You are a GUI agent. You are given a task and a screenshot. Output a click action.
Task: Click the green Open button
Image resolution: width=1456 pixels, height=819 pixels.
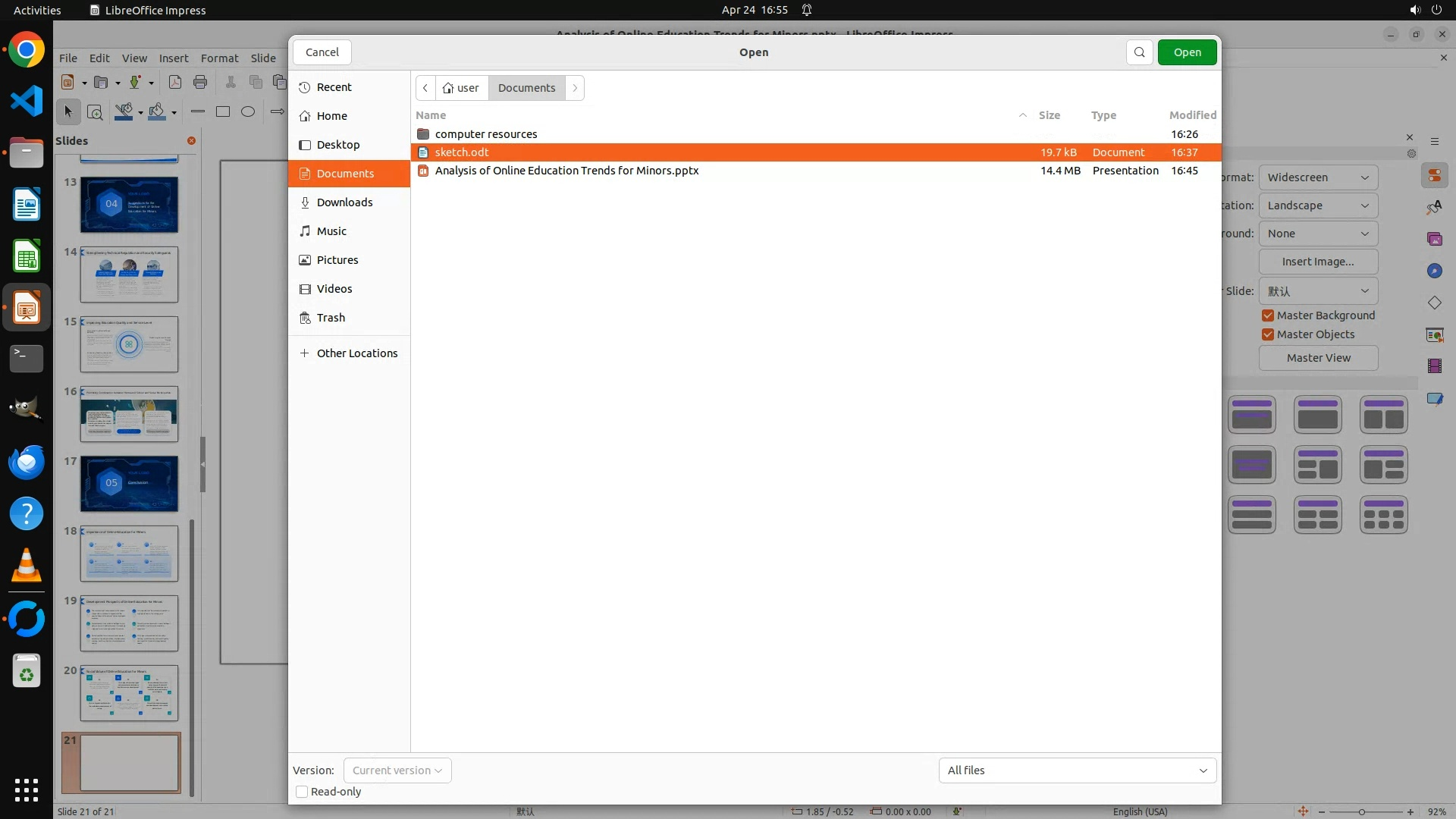(x=1187, y=52)
